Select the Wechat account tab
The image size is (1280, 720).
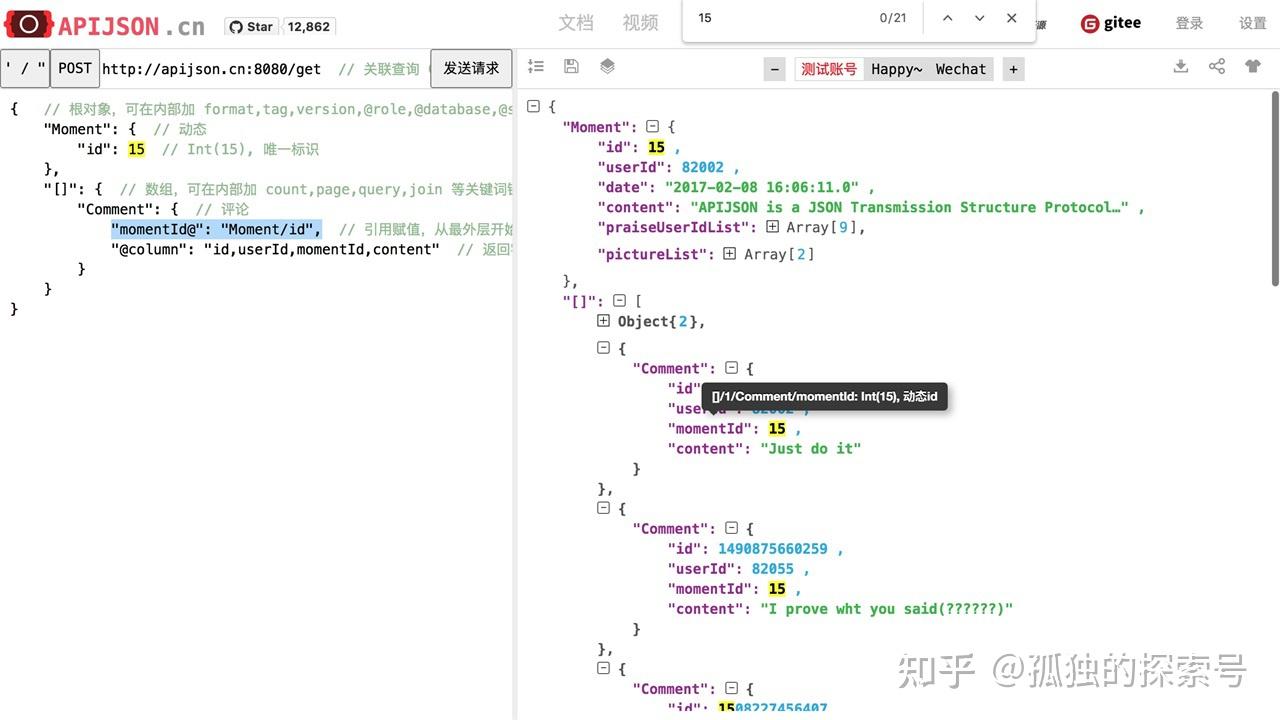pos(961,69)
